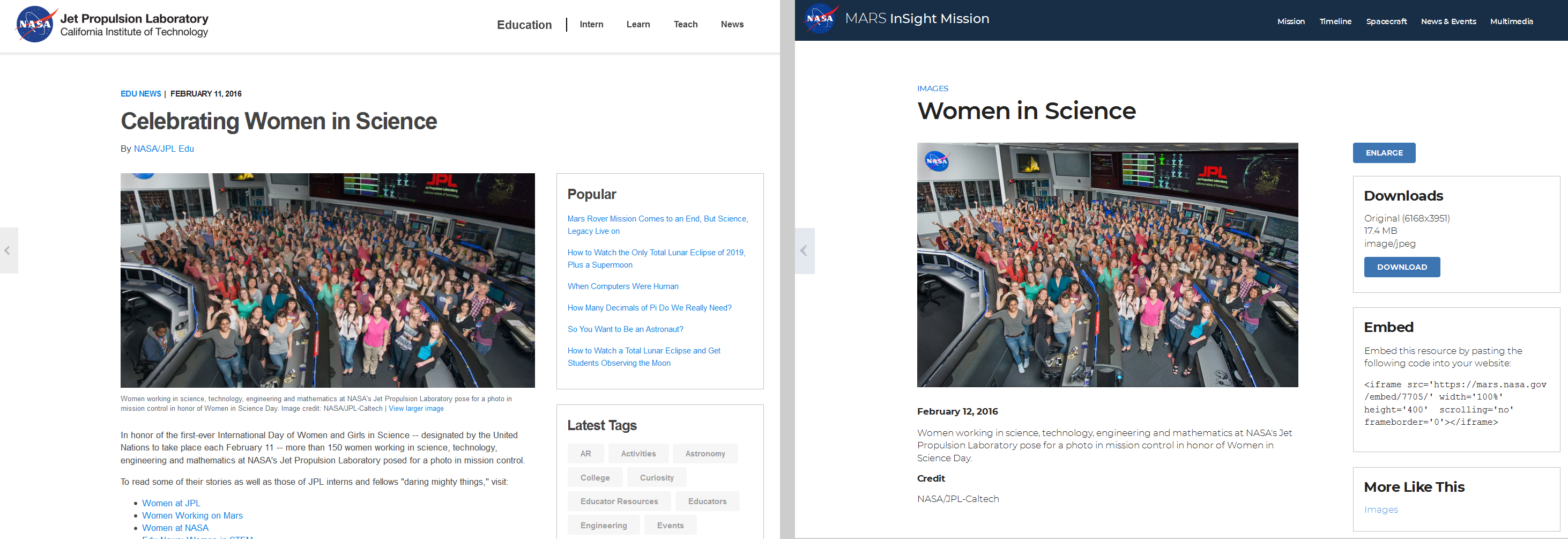Click the NASA logo on Mars InSight page
Image resolution: width=1568 pixels, height=539 pixels.
[821, 18]
